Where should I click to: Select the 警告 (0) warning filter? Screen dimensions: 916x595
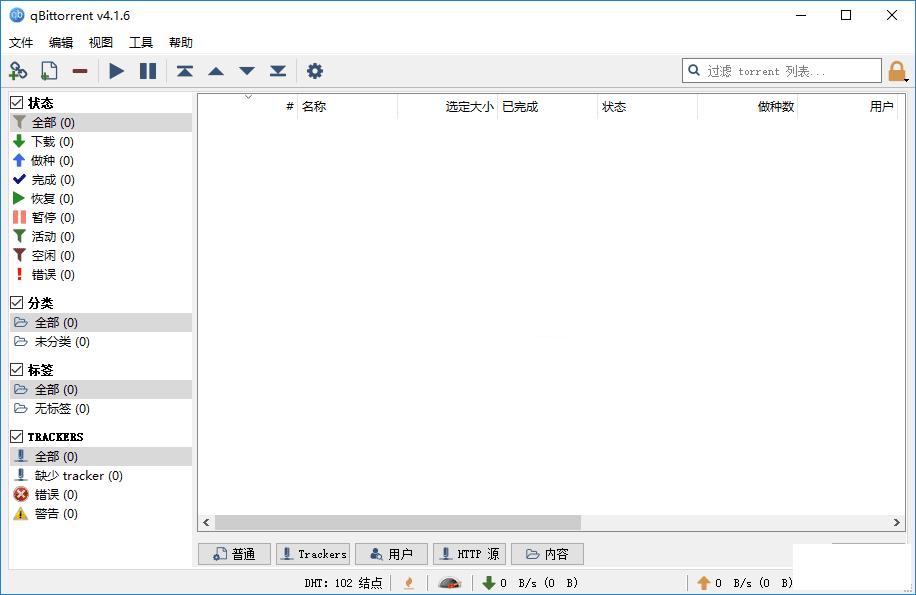tap(100, 514)
